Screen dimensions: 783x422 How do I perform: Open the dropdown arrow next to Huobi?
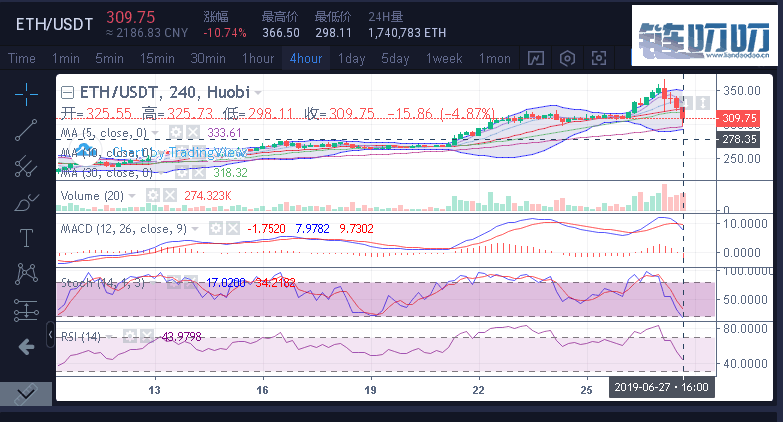click(258, 93)
